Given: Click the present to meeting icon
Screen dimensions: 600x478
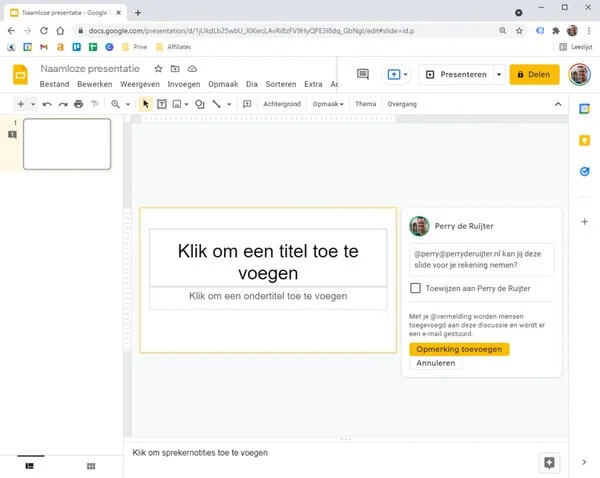Looking at the screenshot, I should tap(393, 74).
